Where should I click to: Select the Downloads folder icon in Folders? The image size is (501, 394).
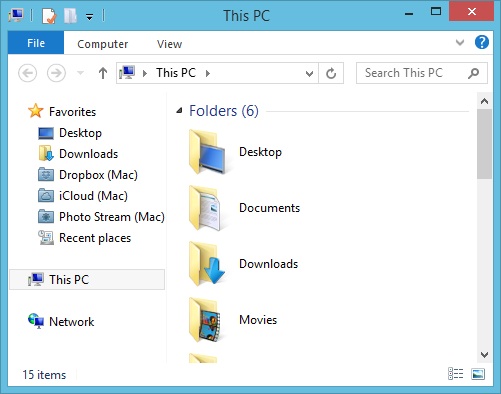click(x=207, y=264)
